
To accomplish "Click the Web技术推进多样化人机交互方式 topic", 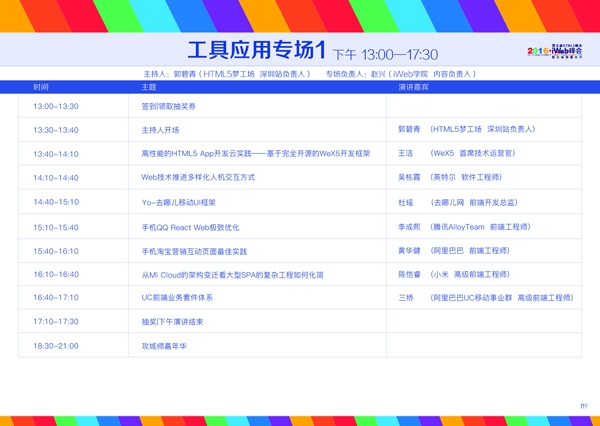I will click(x=198, y=177).
